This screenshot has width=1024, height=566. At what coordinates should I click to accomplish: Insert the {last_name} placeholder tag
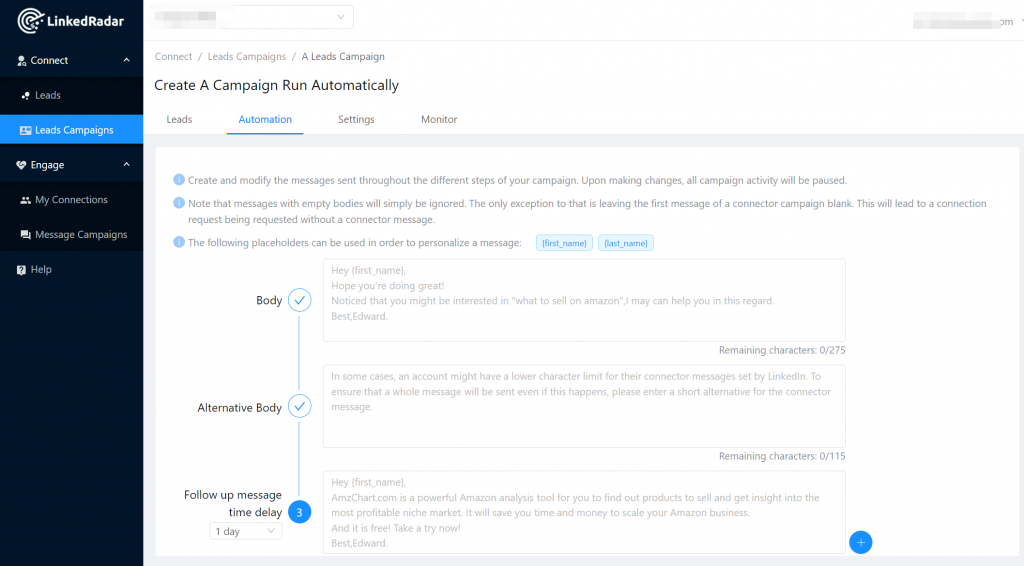coord(626,244)
